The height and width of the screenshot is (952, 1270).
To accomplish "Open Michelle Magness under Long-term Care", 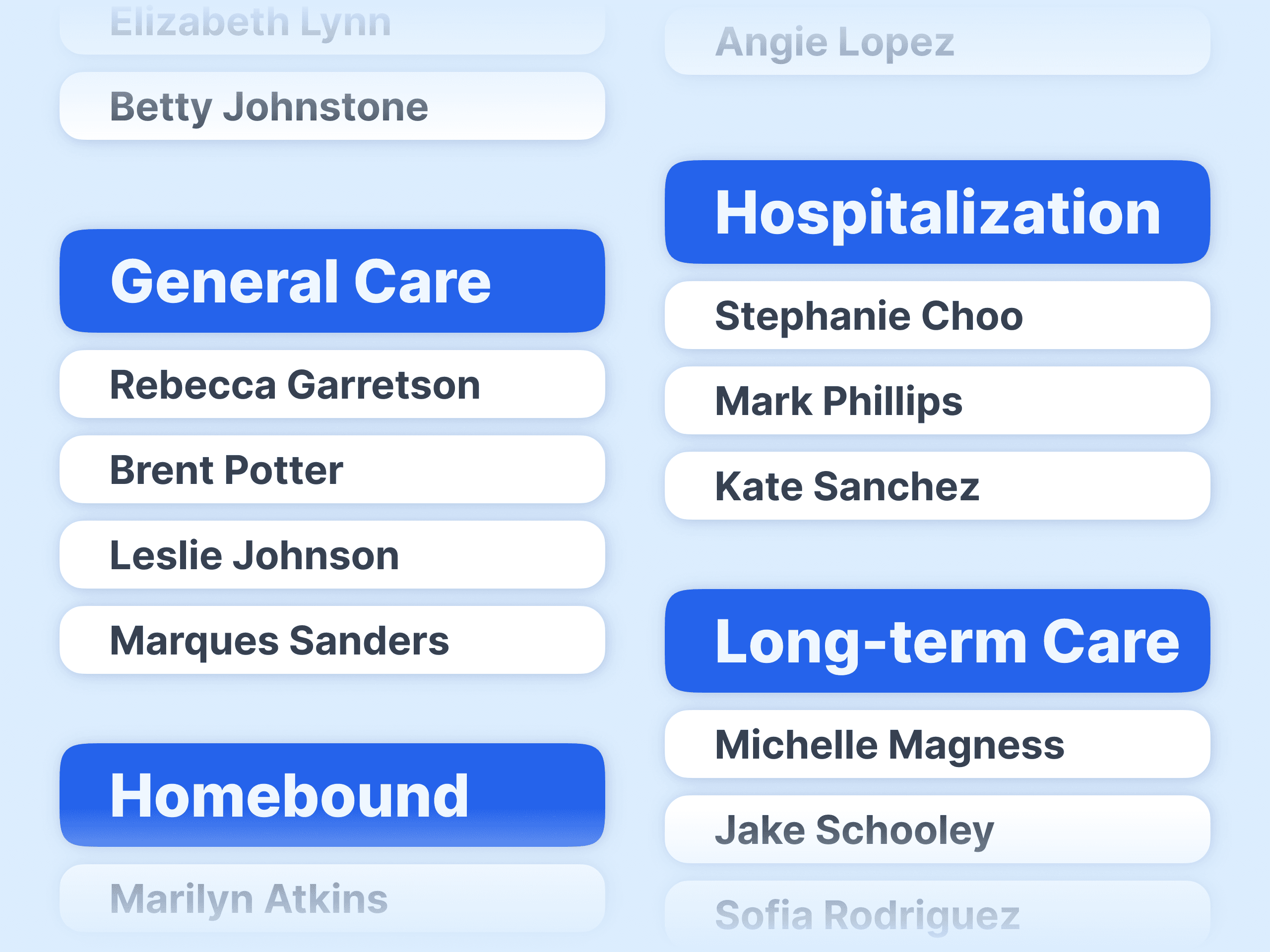I will click(937, 744).
